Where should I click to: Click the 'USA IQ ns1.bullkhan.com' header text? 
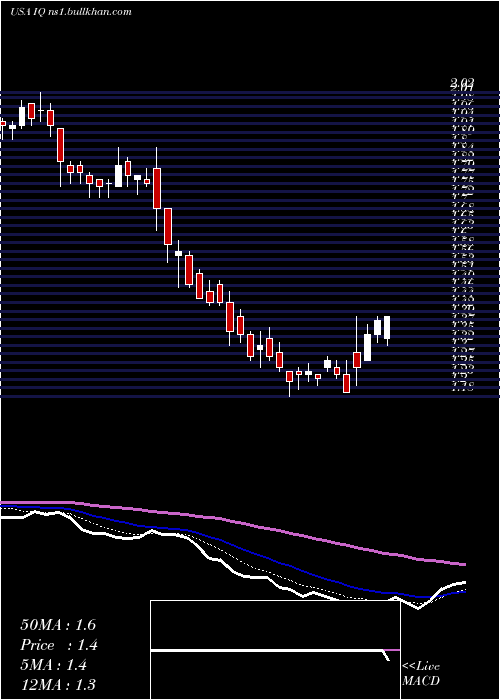tap(71, 12)
